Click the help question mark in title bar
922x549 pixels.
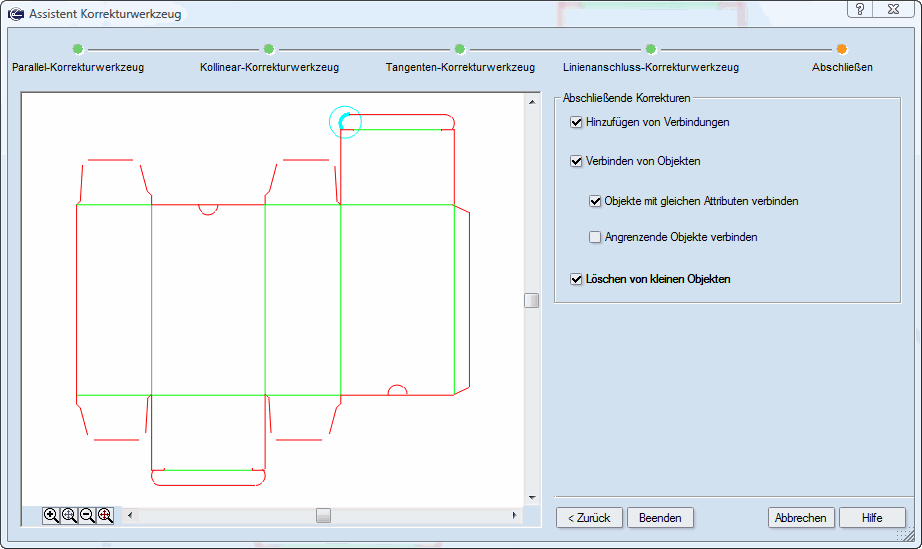click(x=860, y=9)
